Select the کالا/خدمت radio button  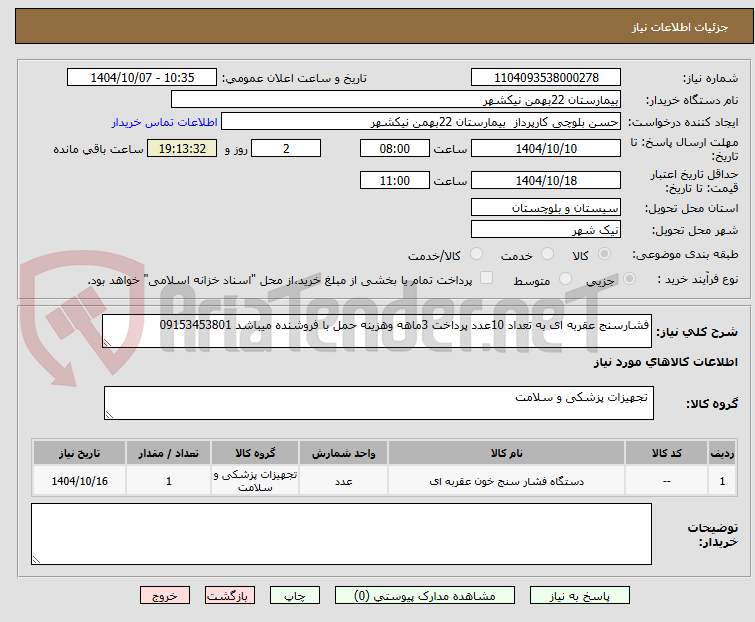click(476, 254)
